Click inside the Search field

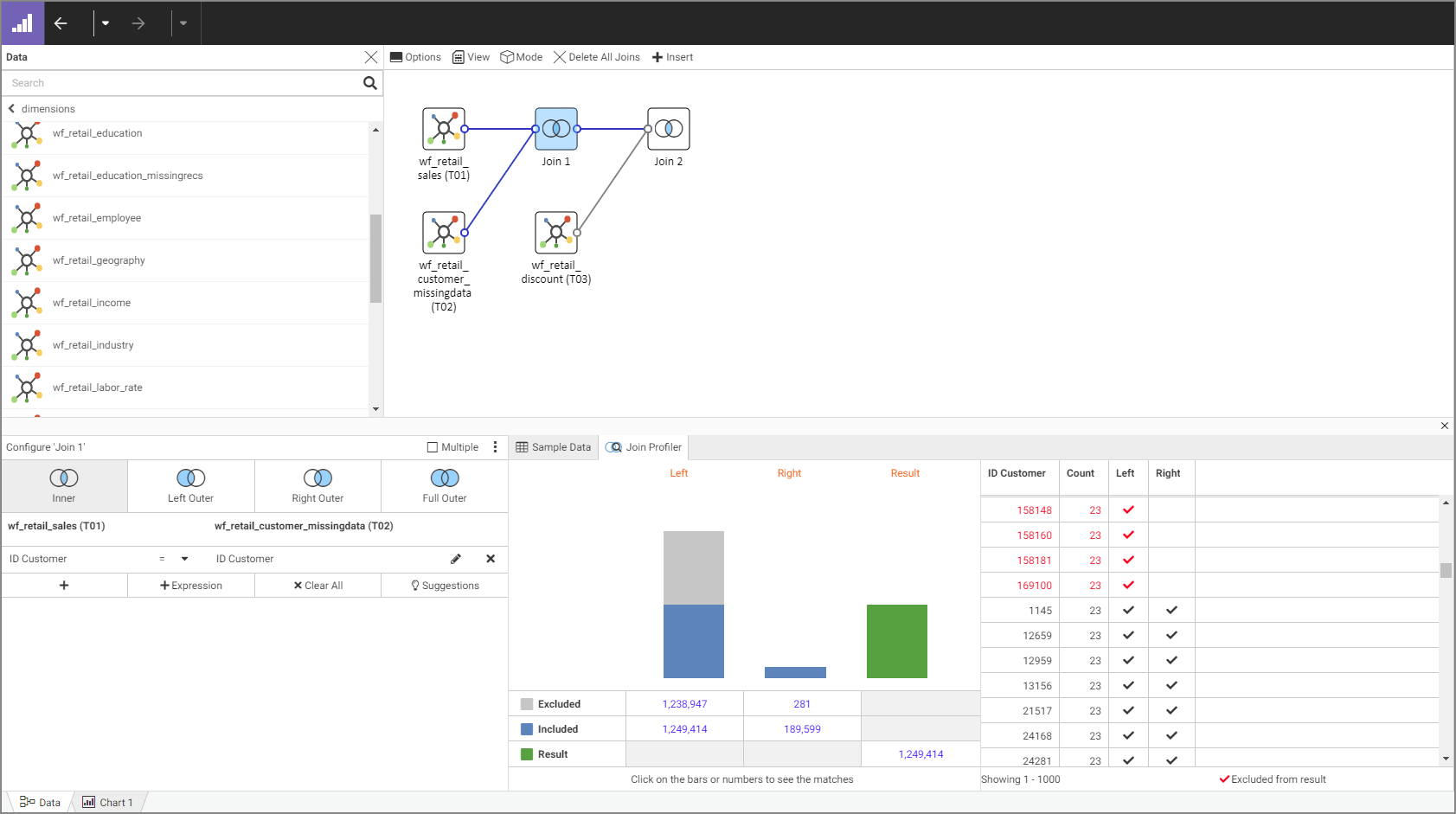pos(173,82)
